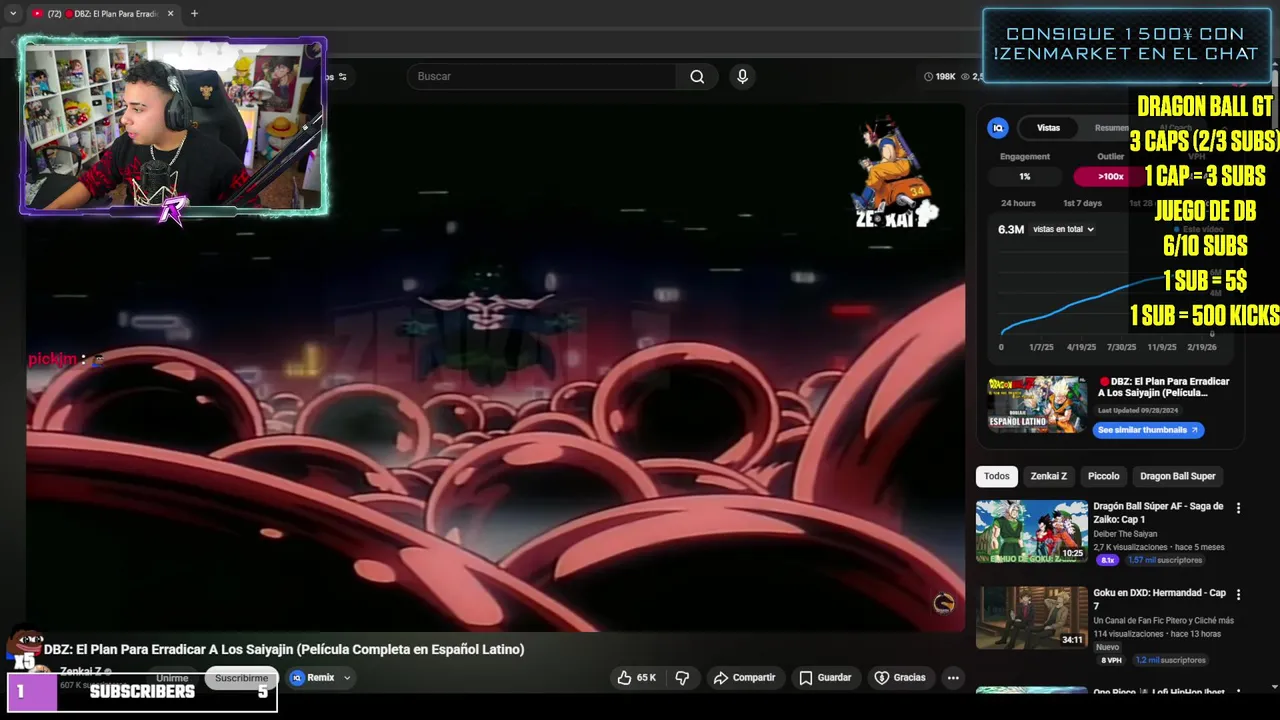The image size is (1280, 720).
Task: Click the >100x outlier badge
Action: pyautogui.click(x=1110, y=176)
